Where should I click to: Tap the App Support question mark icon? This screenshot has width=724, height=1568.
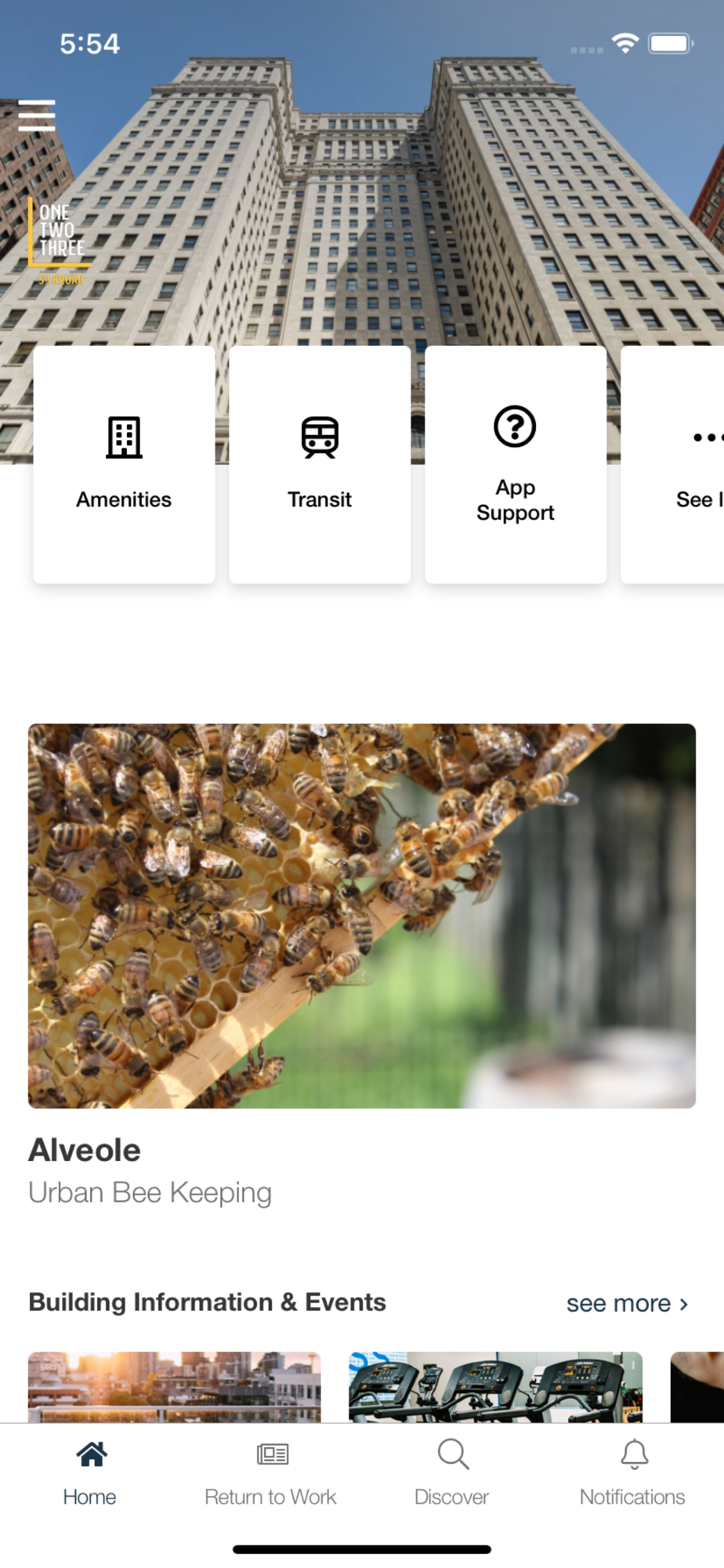click(x=515, y=426)
